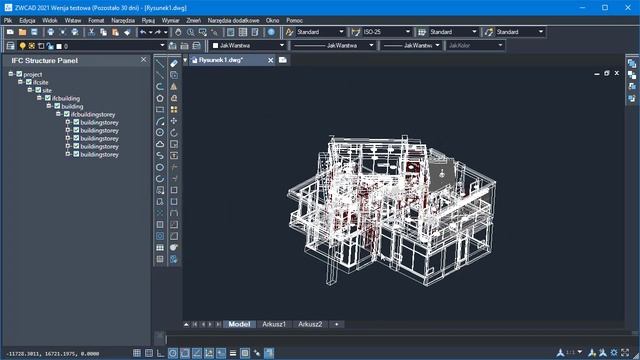The width and height of the screenshot is (640, 360).
Task: Open new drawing tab button beside Rysunek1.dwg
Action: (282, 60)
